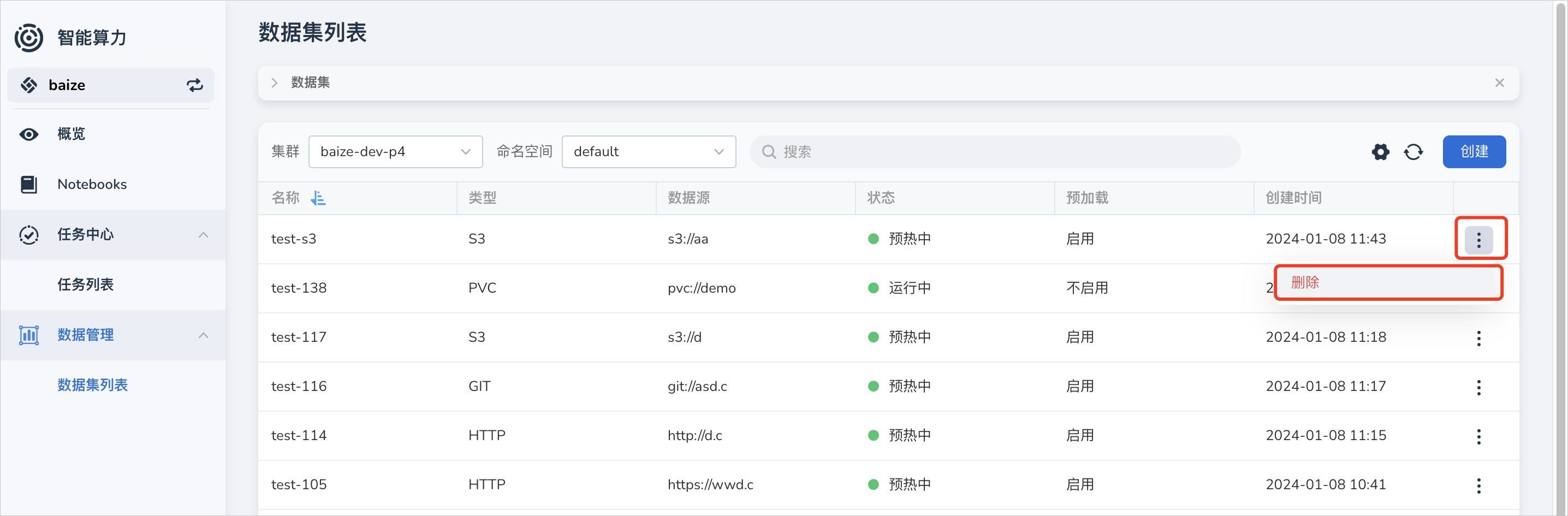This screenshot has width=1568, height=516.
Task: Click the 任务中心 checkmark icon
Action: tap(28, 235)
